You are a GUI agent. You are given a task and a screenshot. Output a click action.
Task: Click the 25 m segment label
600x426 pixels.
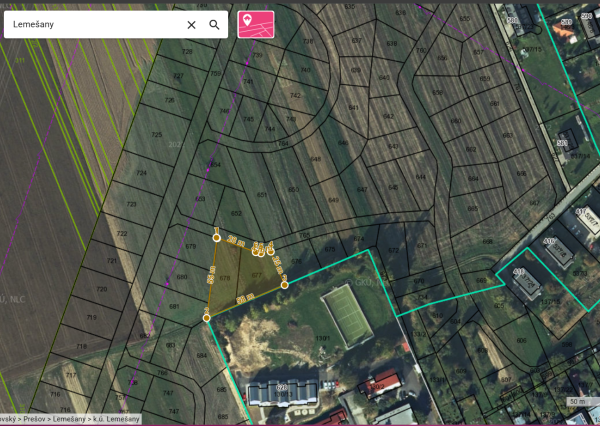pos(278,265)
